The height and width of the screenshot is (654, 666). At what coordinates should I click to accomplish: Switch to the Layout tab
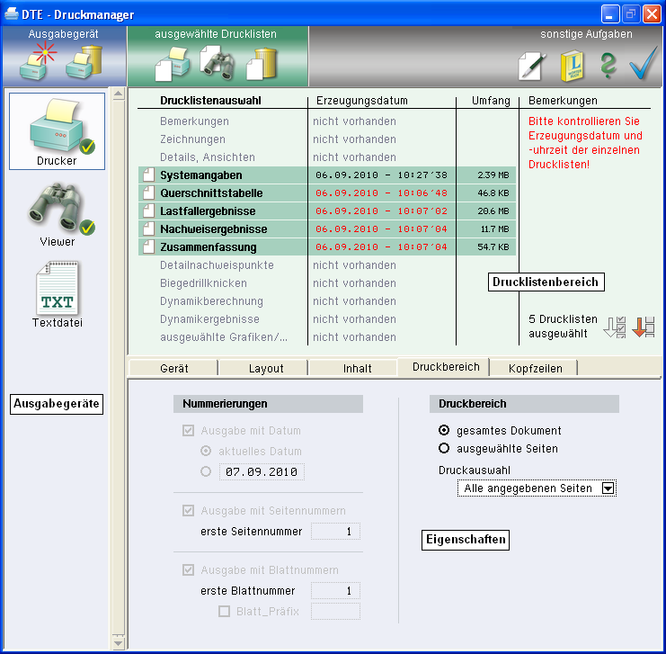pos(266,368)
